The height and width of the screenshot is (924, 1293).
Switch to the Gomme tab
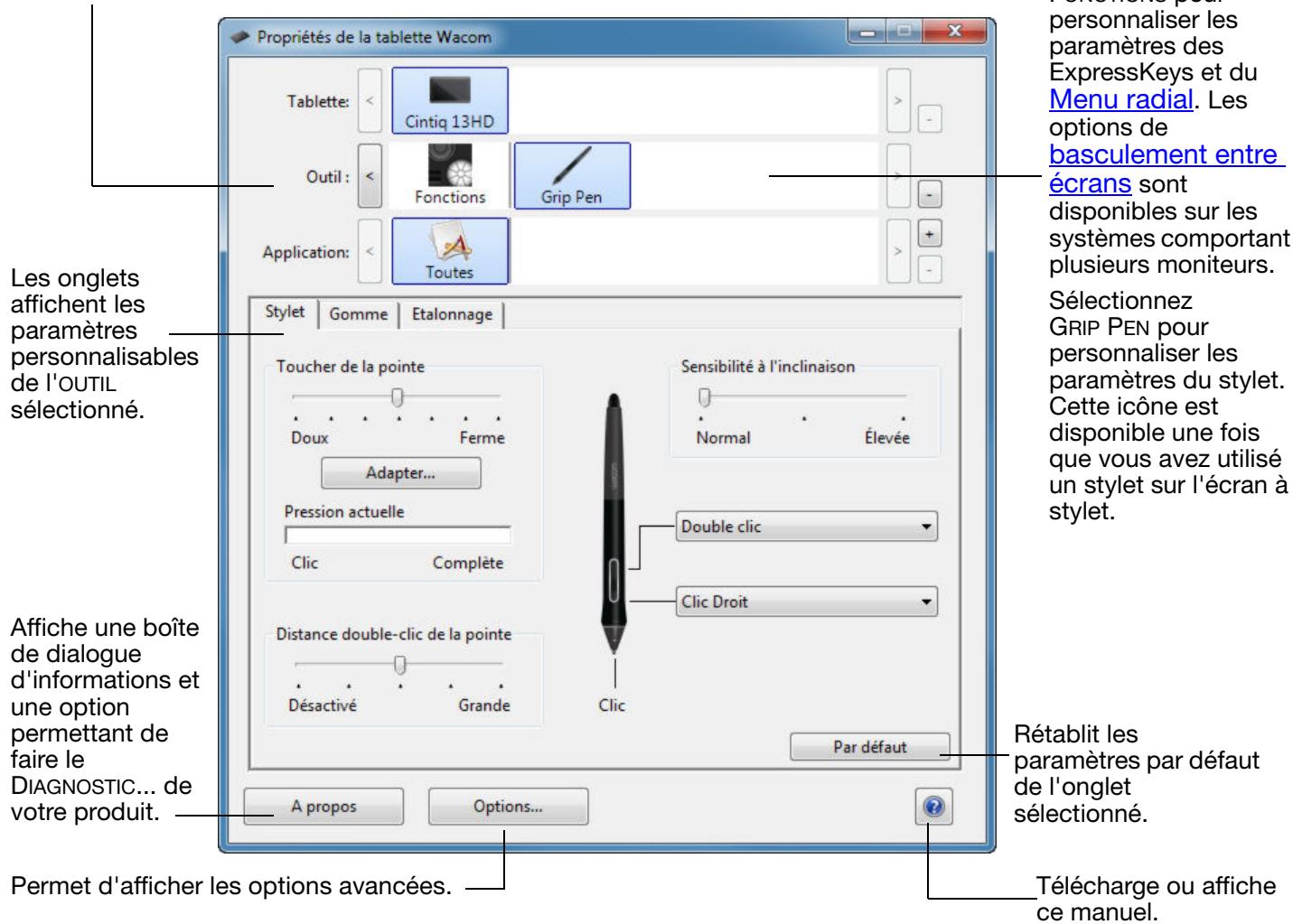pos(359,314)
